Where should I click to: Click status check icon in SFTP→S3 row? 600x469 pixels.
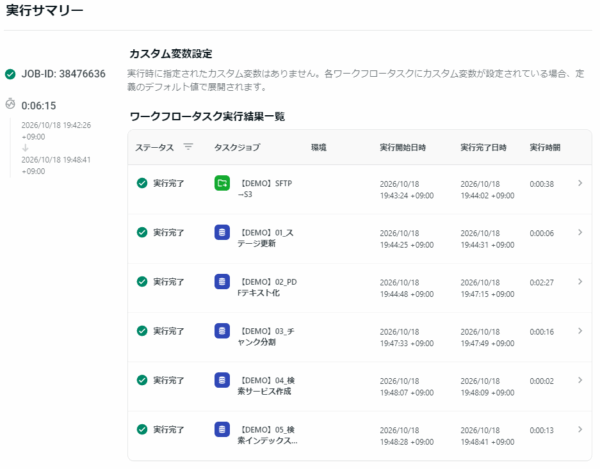pyautogui.click(x=142, y=183)
